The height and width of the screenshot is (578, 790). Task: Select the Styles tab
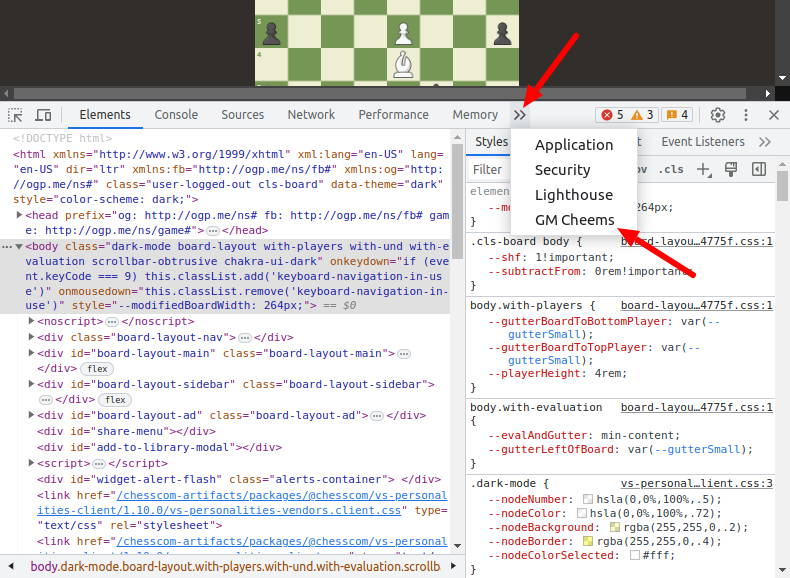pos(491,142)
